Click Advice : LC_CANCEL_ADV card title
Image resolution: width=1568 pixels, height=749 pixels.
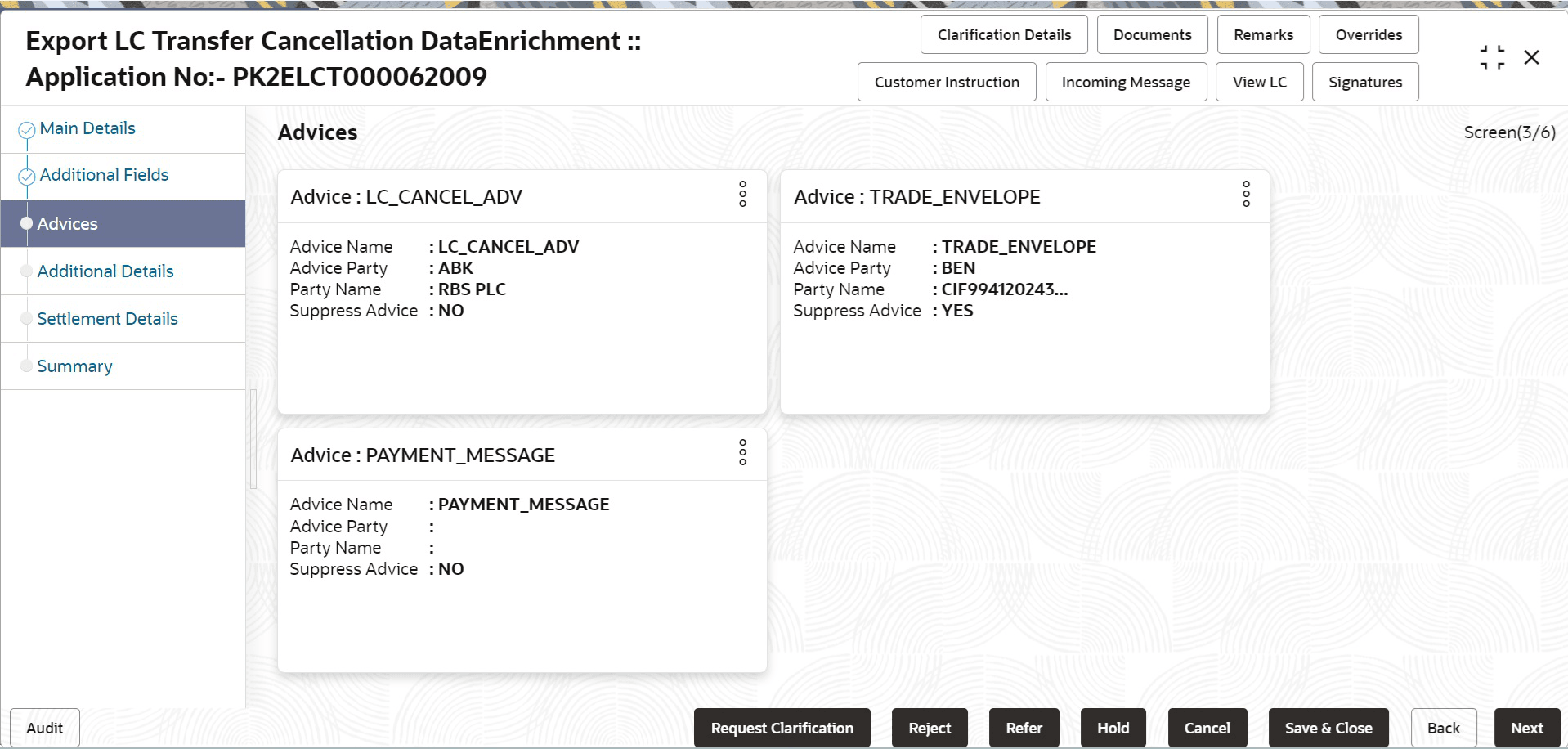pos(406,197)
